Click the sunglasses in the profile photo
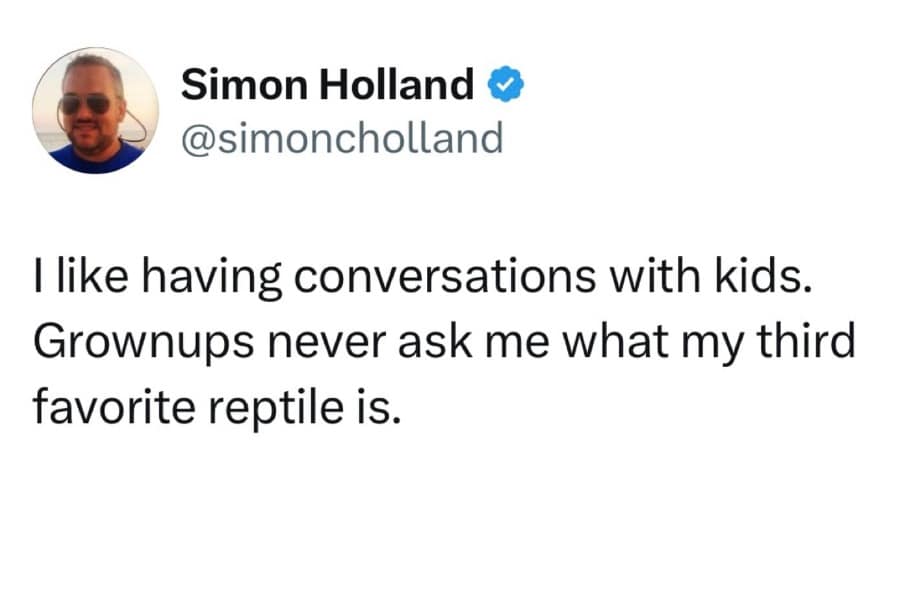The width and height of the screenshot is (904, 592). point(86,103)
